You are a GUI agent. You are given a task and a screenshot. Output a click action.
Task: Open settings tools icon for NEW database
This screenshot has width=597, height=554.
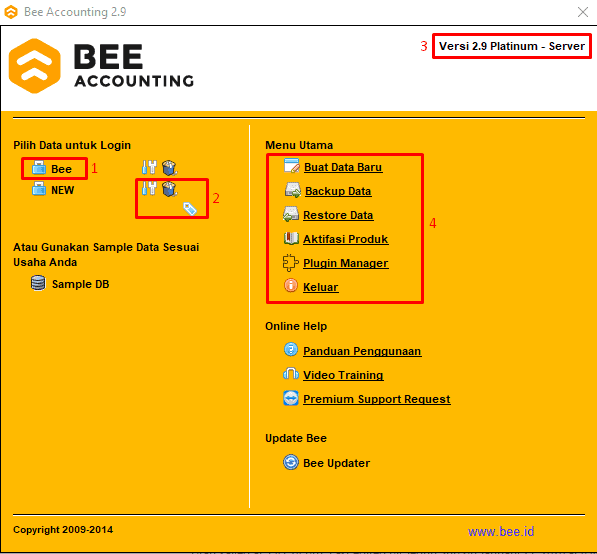(149, 188)
